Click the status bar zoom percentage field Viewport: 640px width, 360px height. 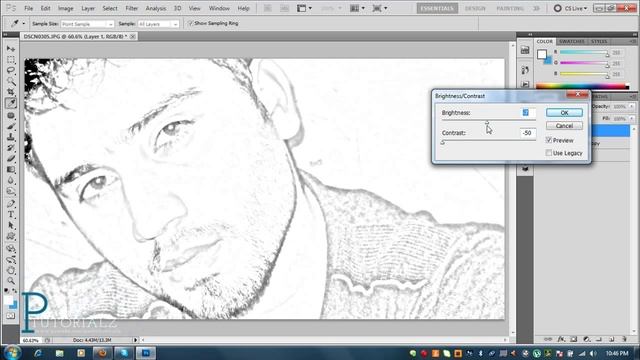31,340
